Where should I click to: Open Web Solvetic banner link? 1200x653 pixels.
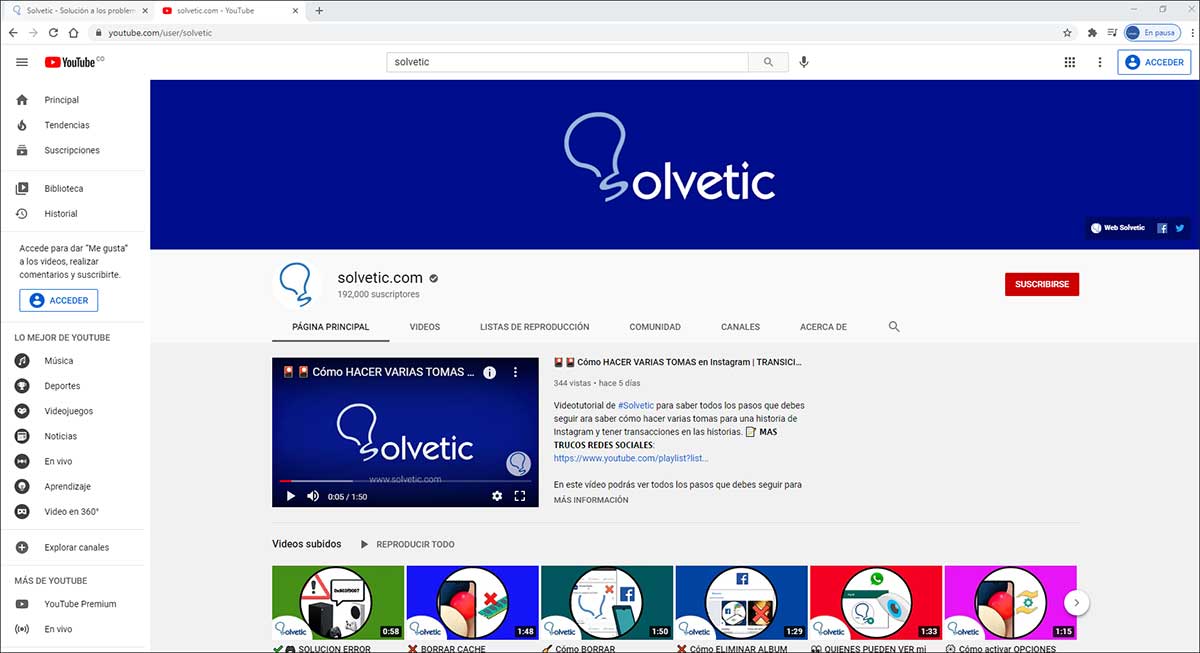pos(1118,228)
